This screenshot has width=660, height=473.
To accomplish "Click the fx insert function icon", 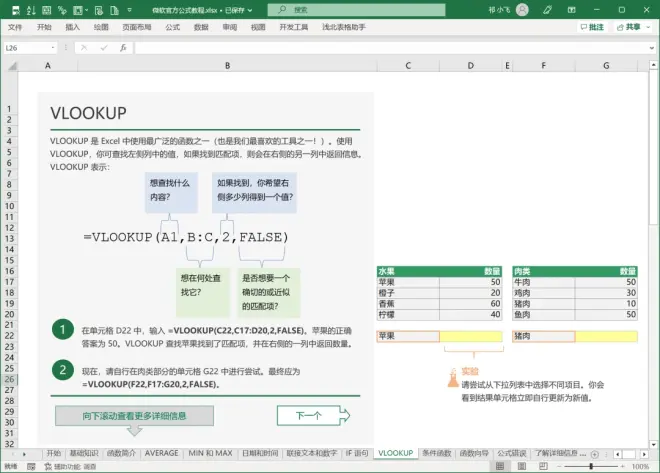I will (x=123, y=48).
